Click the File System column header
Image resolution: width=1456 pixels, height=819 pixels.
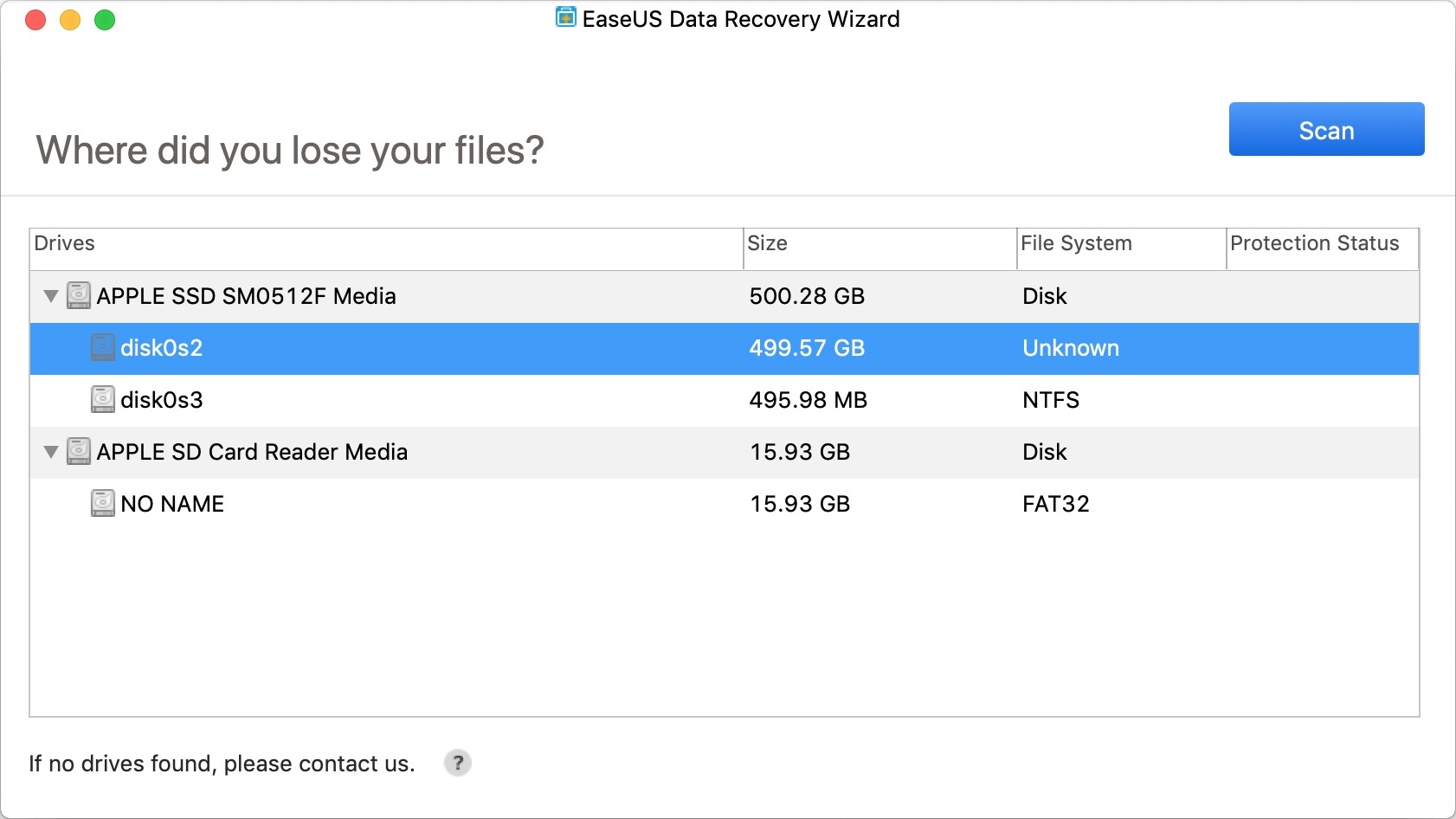(1120, 244)
